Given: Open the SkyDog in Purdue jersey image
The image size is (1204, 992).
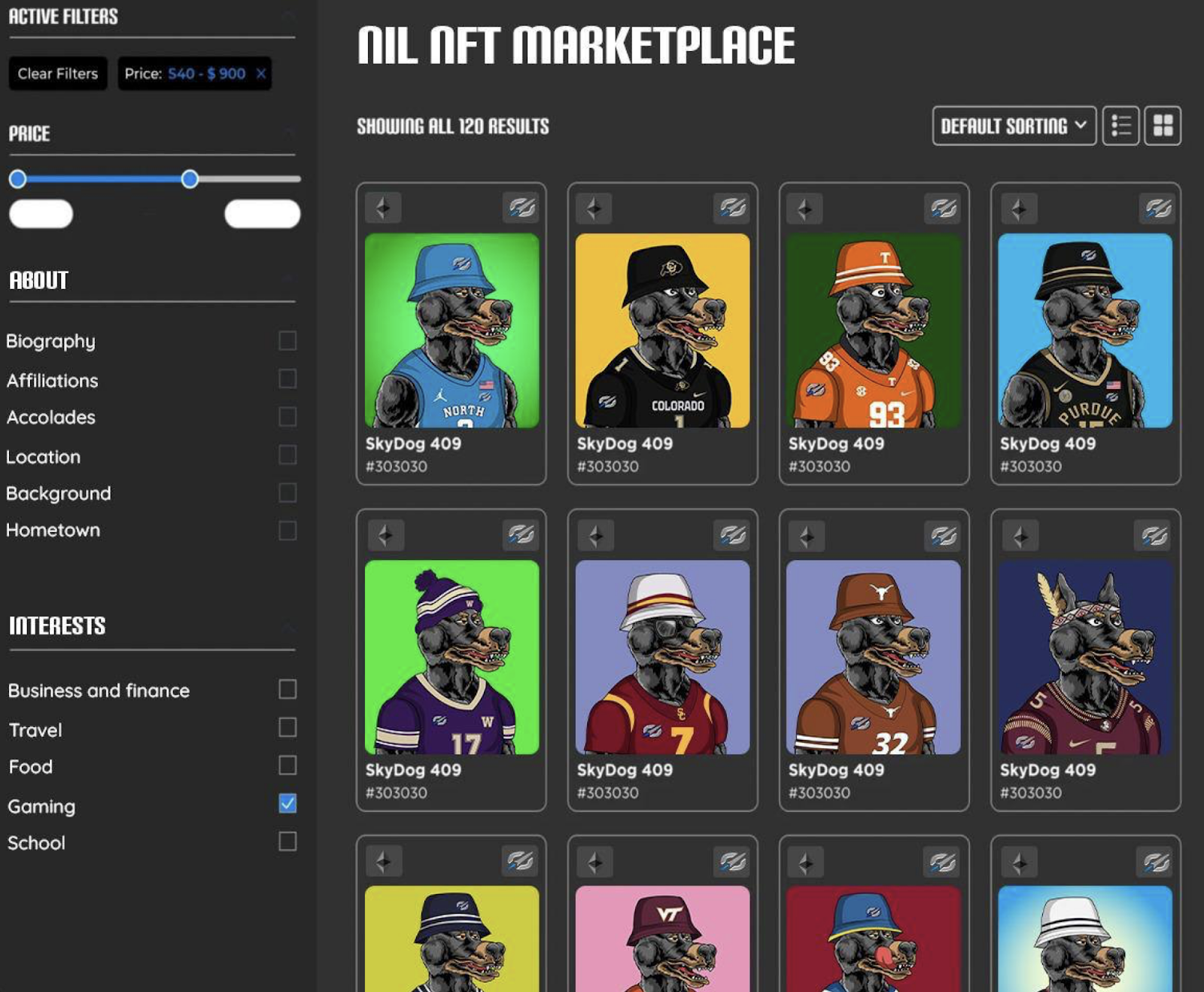Looking at the screenshot, I should click(1085, 330).
